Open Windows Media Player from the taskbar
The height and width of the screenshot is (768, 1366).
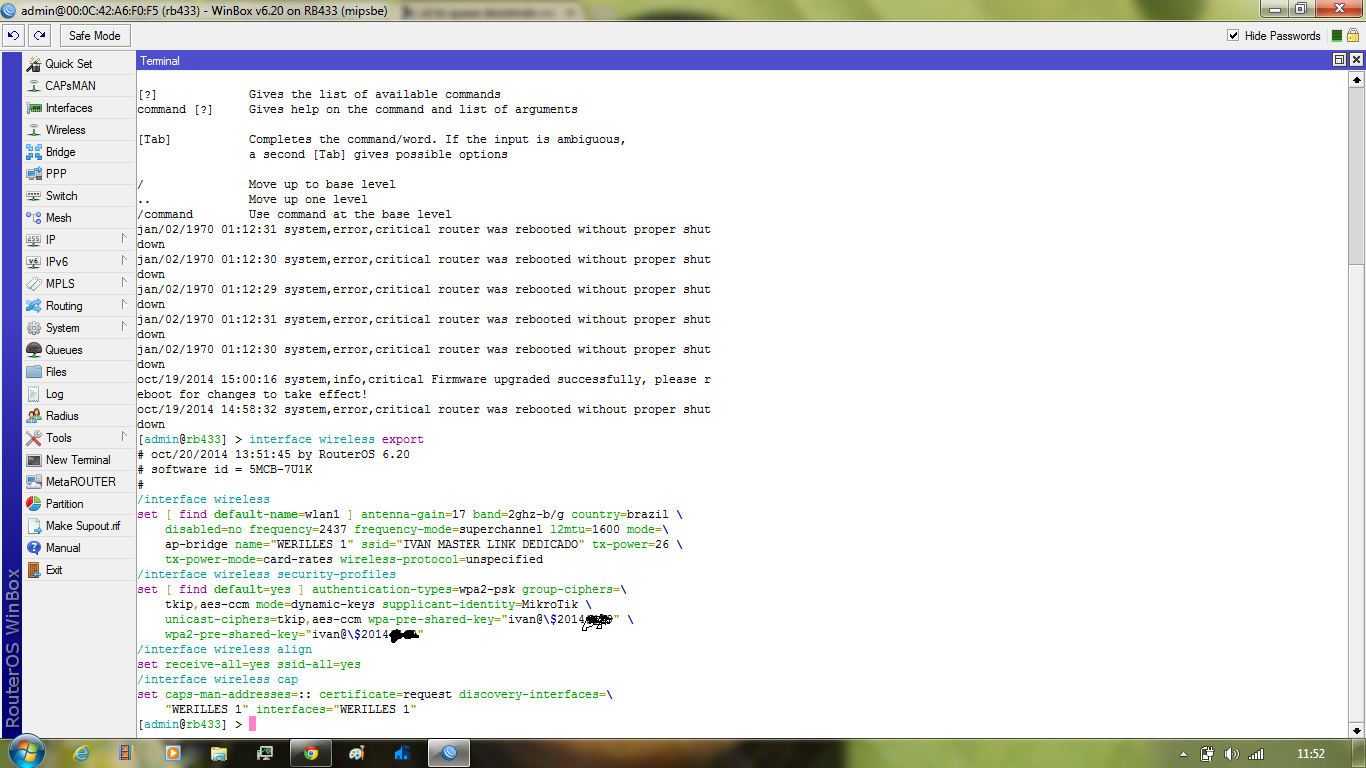coord(173,753)
